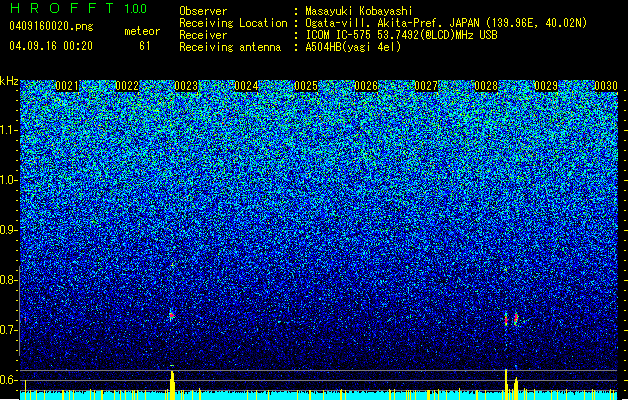Viewport: 629px width, 400px height.
Task: Select the filename 0409160020.png
Action: [x=51, y=26]
